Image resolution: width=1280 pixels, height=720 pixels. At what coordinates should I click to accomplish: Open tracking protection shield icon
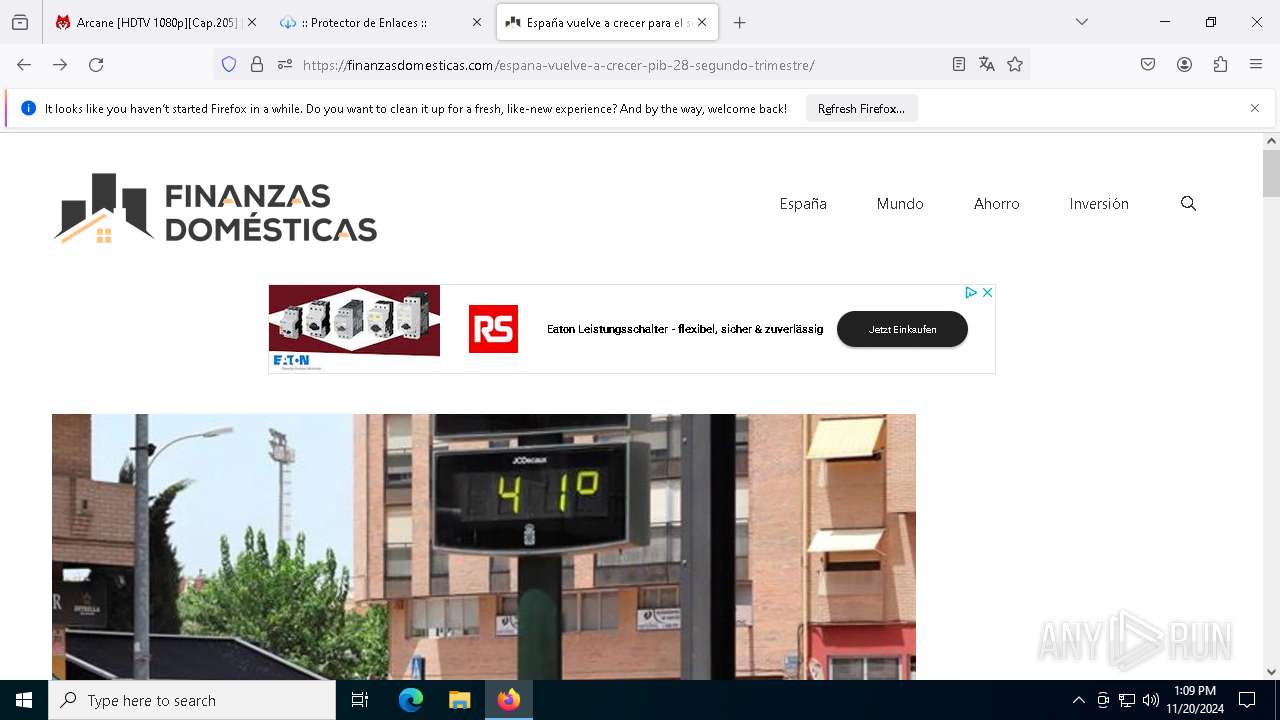tap(229, 64)
